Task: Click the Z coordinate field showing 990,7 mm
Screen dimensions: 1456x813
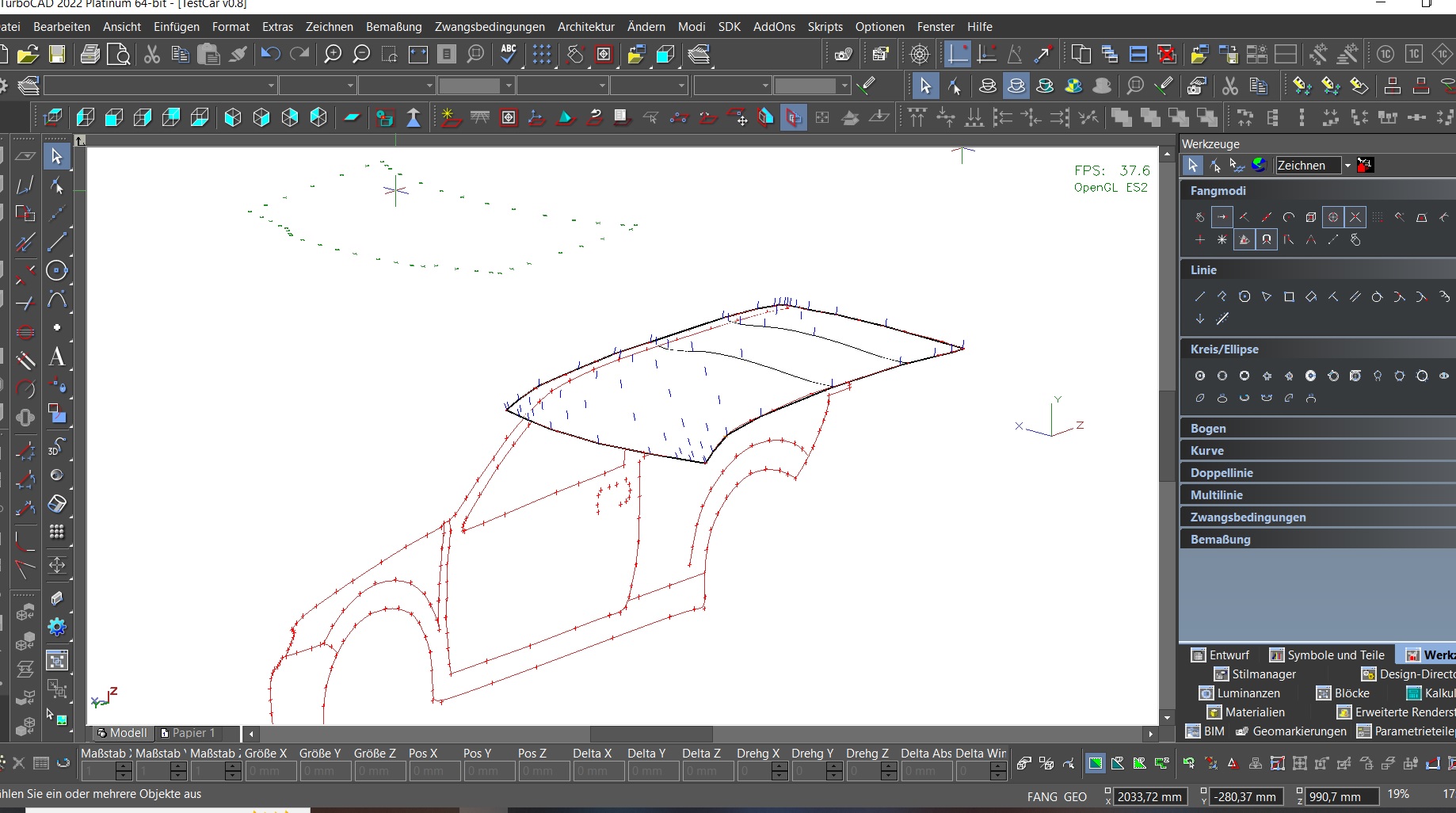Action: (1340, 797)
